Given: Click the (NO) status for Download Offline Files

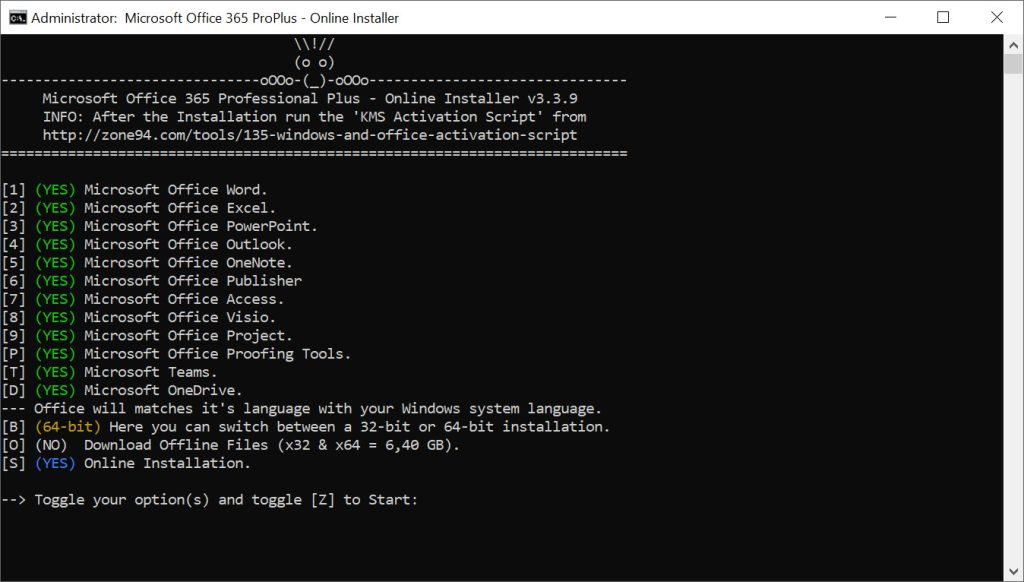Looking at the screenshot, I should tap(51, 445).
